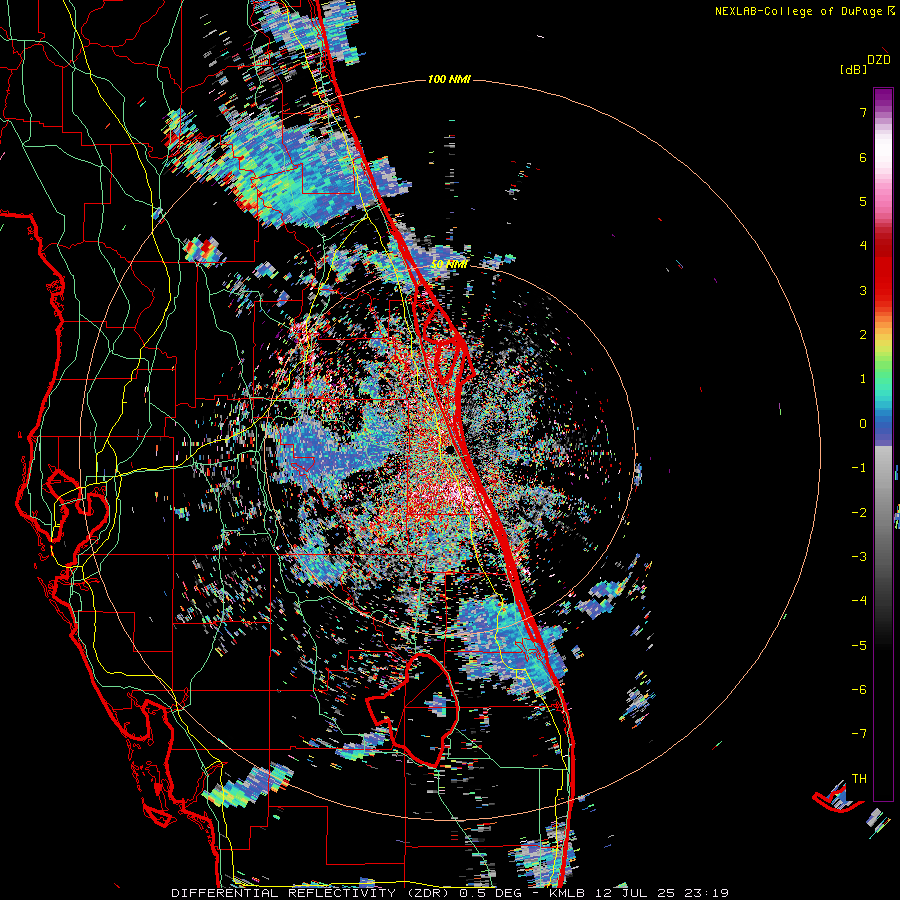Click the -2 value on color scale
Image resolution: width=900 pixels, height=900 pixels.
pyautogui.click(x=859, y=513)
